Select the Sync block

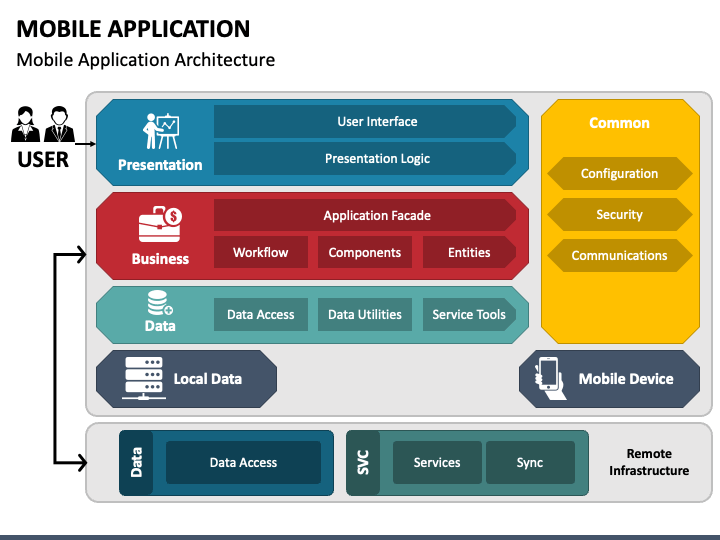(530, 462)
